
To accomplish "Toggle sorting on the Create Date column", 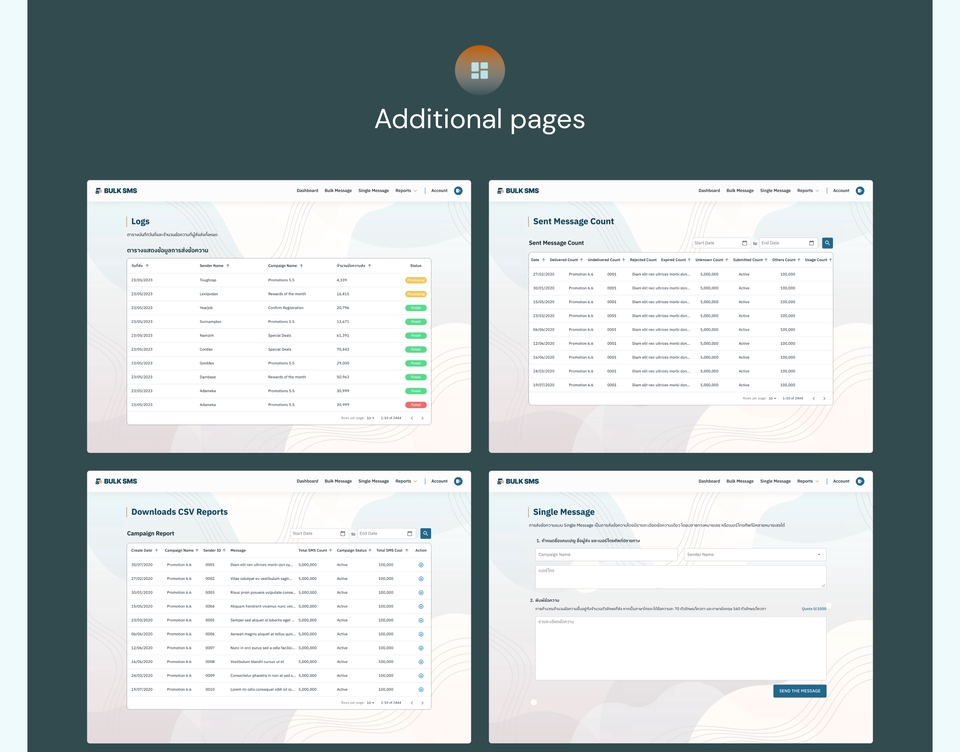I will (157, 549).
